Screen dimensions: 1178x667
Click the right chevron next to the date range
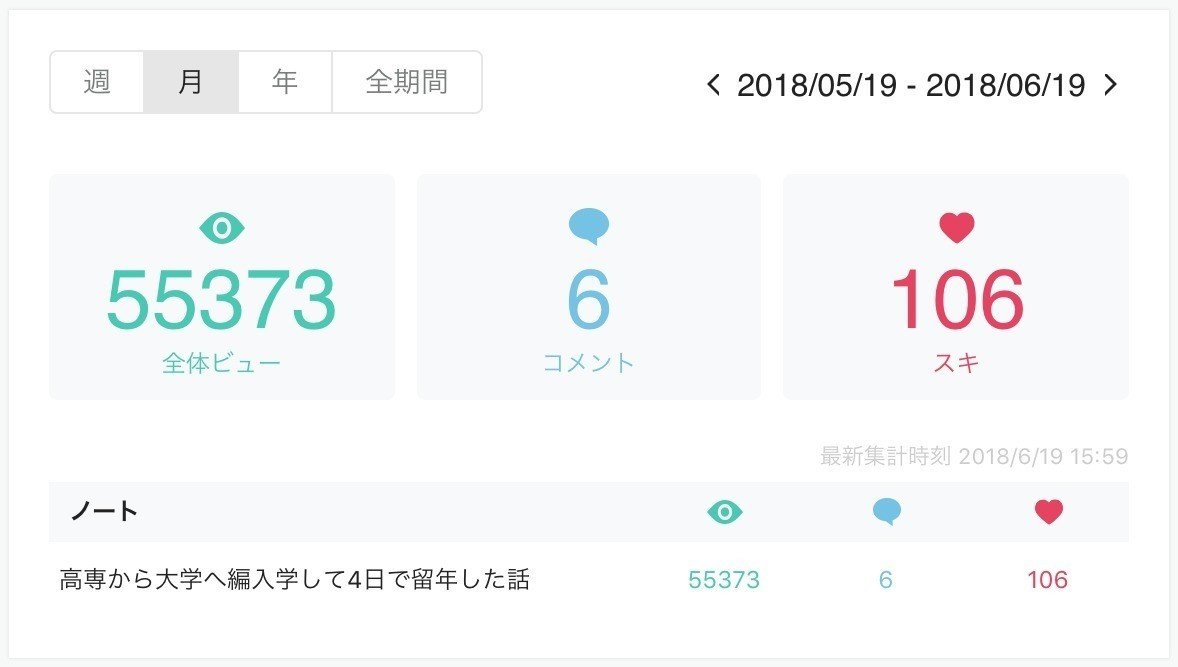pyautogui.click(x=1110, y=86)
